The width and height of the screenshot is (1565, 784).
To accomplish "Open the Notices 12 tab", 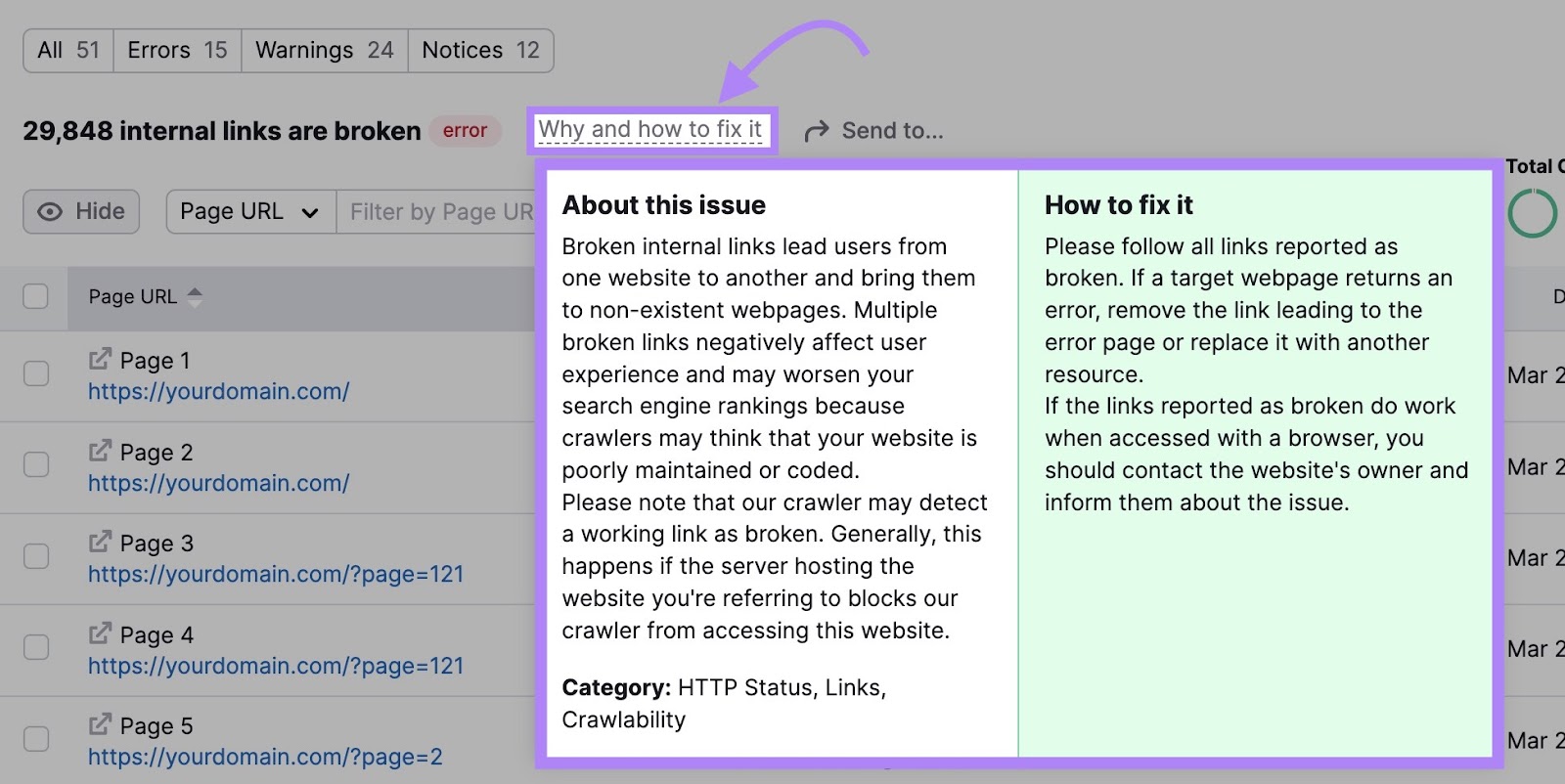I will point(480,51).
